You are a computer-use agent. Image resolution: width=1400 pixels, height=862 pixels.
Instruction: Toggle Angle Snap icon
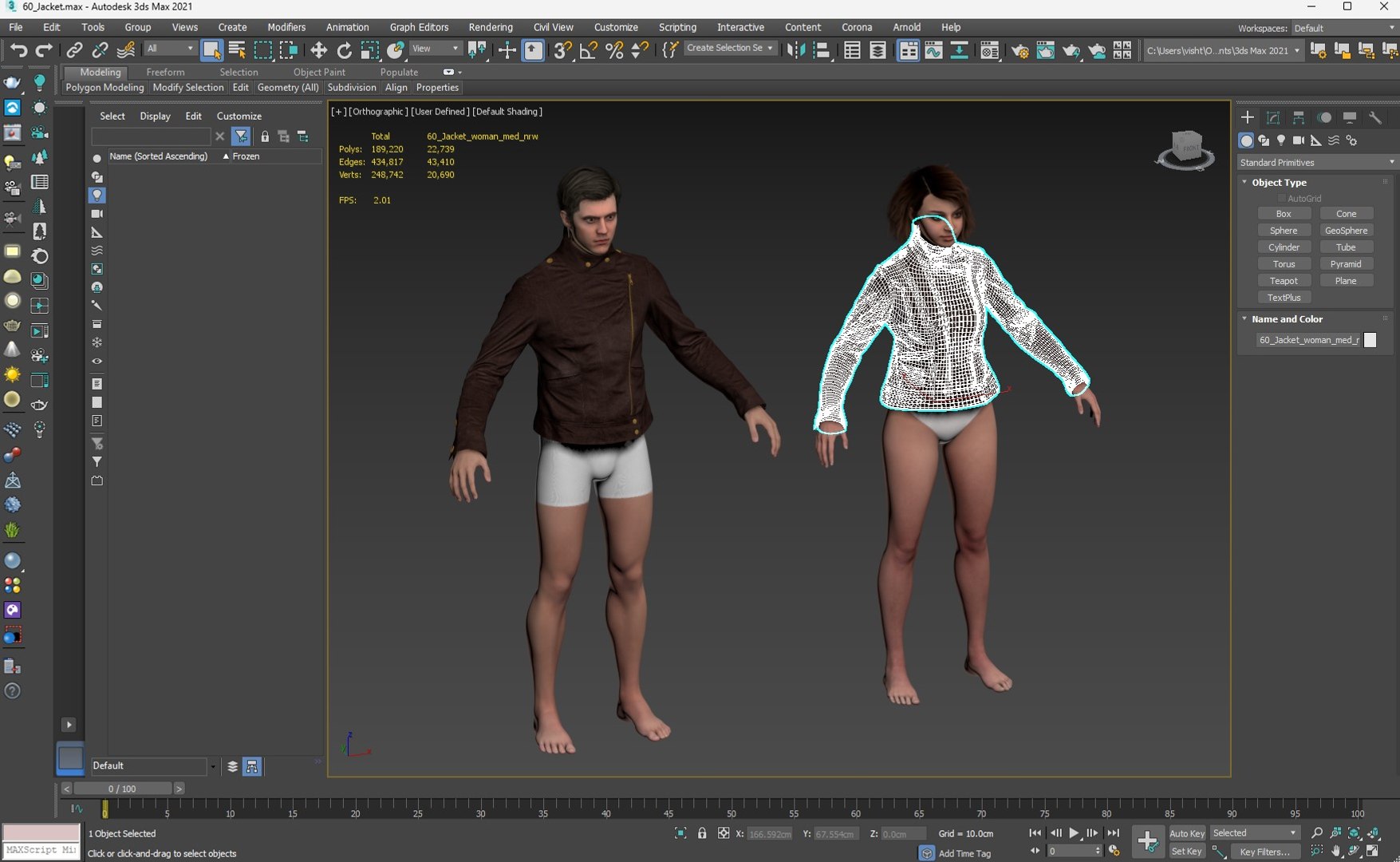pyautogui.click(x=589, y=50)
